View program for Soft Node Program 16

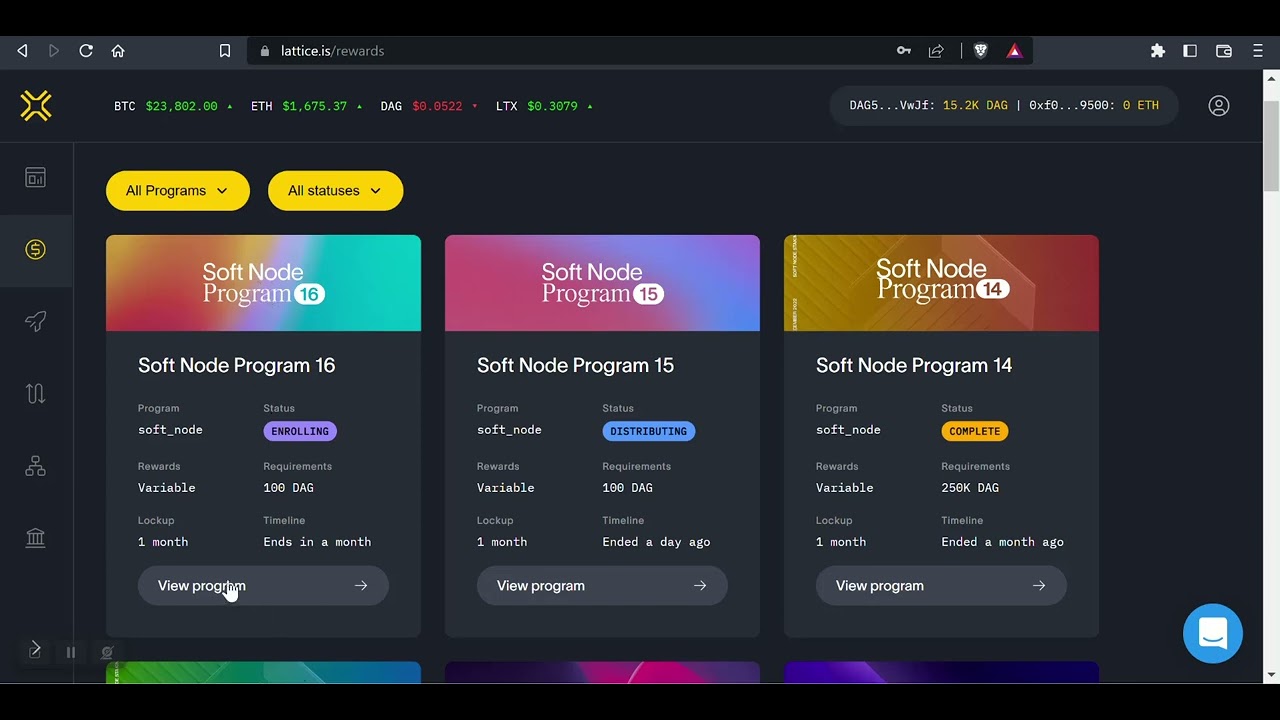(x=263, y=586)
